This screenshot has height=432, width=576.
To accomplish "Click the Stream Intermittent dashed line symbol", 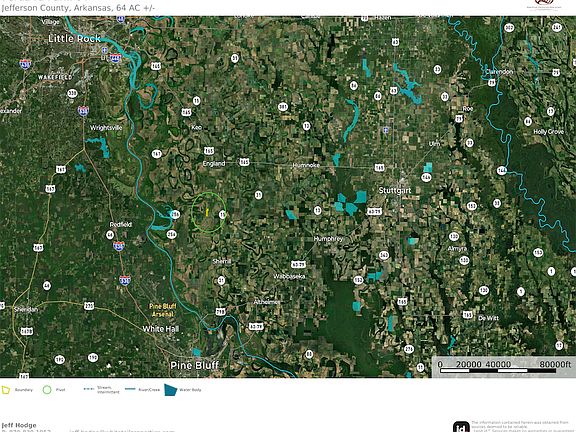I will pos(89,389).
